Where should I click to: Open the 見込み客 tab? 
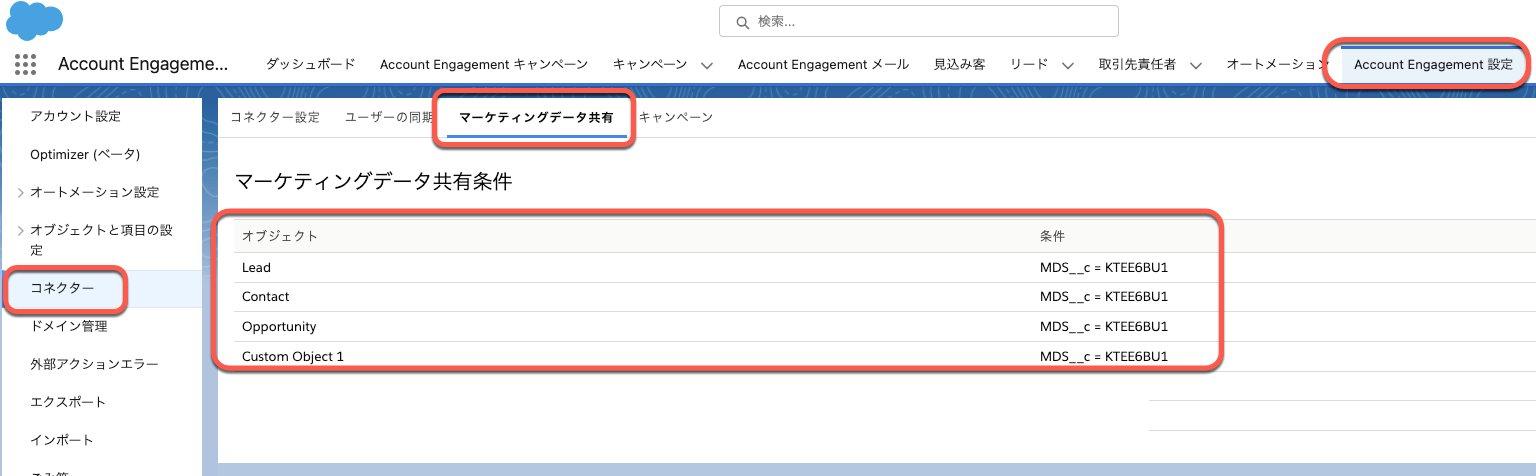[x=959, y=64]
